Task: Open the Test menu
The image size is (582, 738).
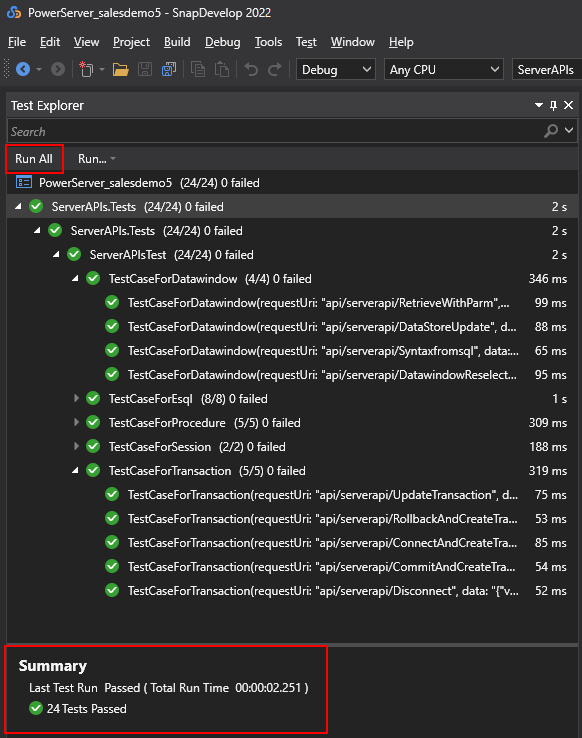Action: (306, 42)
